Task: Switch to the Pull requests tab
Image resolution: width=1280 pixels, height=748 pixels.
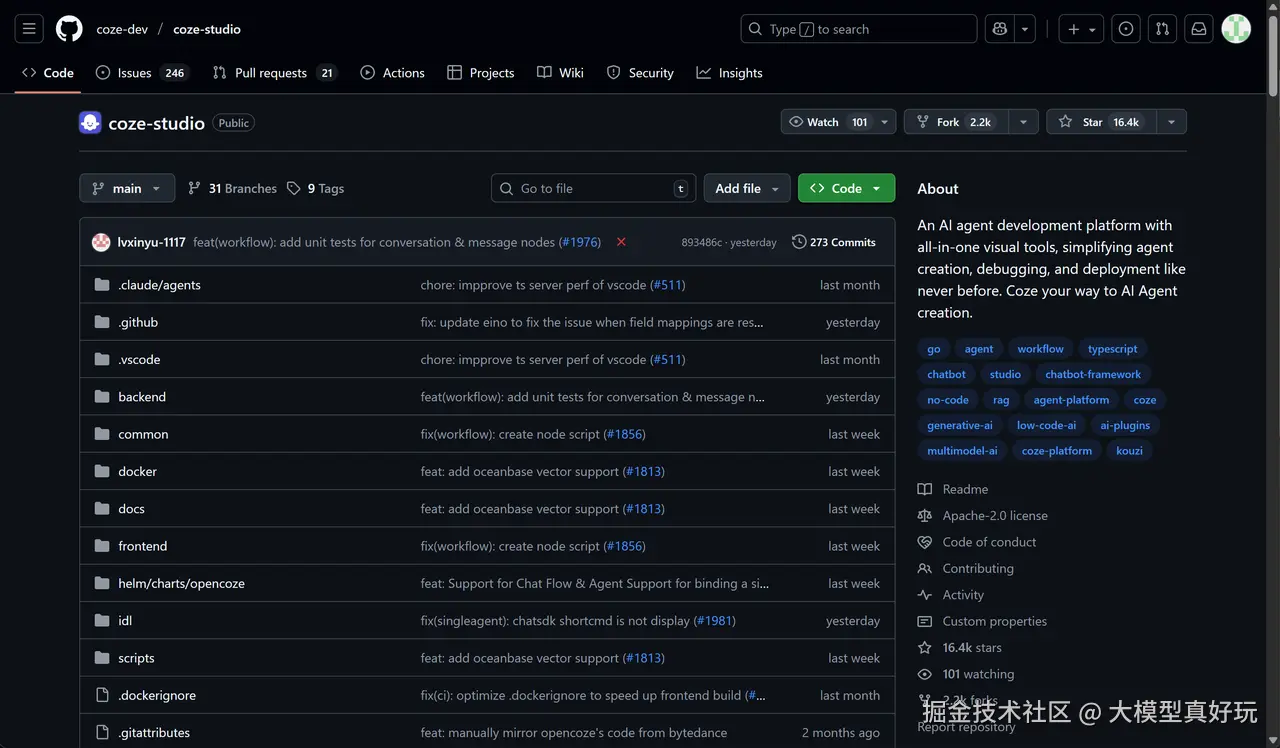Action: click(275, 73)
